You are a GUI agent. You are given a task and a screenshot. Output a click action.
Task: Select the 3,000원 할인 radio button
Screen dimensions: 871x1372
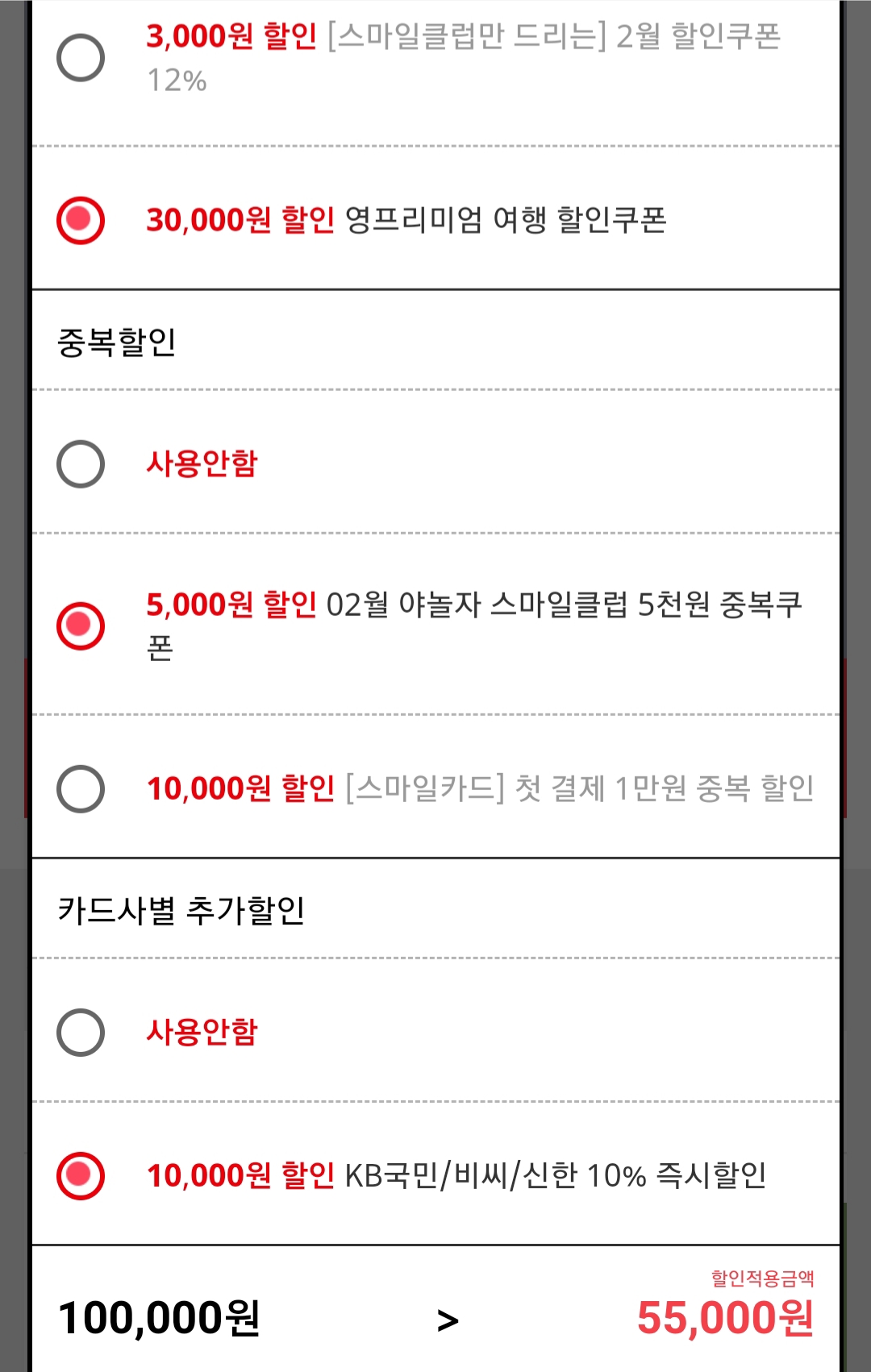coord(81,58)
